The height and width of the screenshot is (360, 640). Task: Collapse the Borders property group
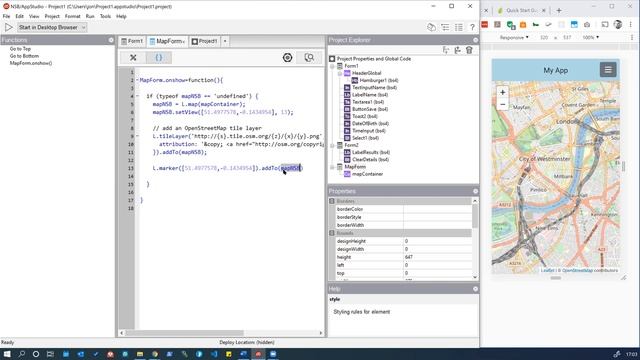click(x=332, y=201)
